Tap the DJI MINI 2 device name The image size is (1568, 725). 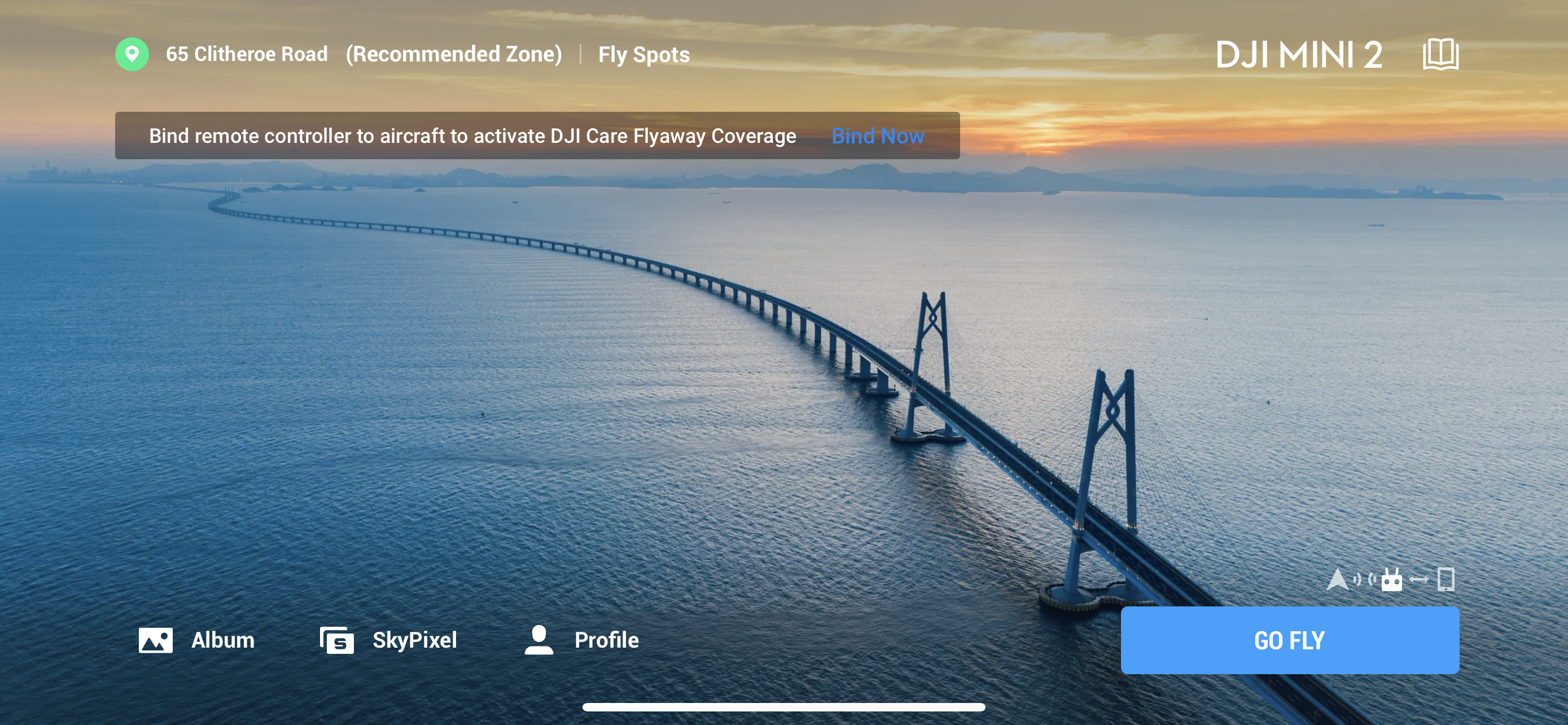(x=1299, y=55)
